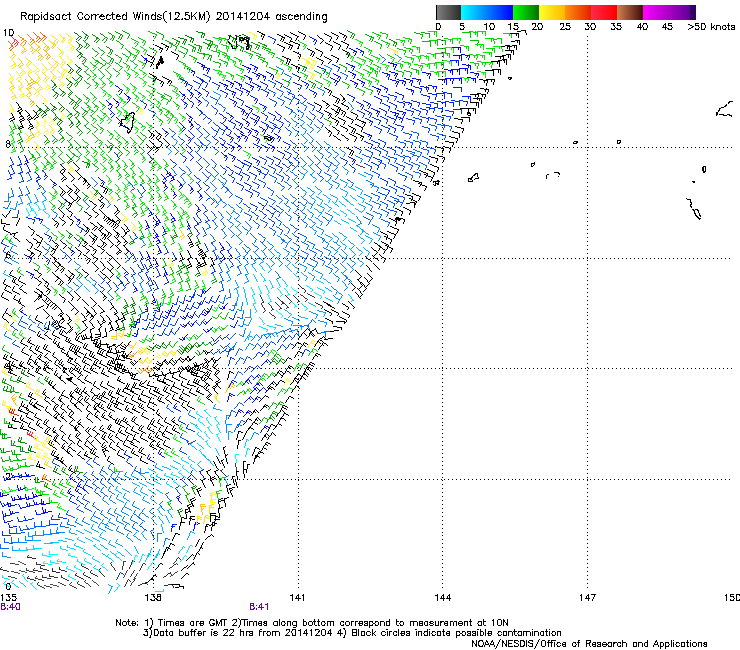Click the date '20141204 ascending' in the title

tap(271, 17)
